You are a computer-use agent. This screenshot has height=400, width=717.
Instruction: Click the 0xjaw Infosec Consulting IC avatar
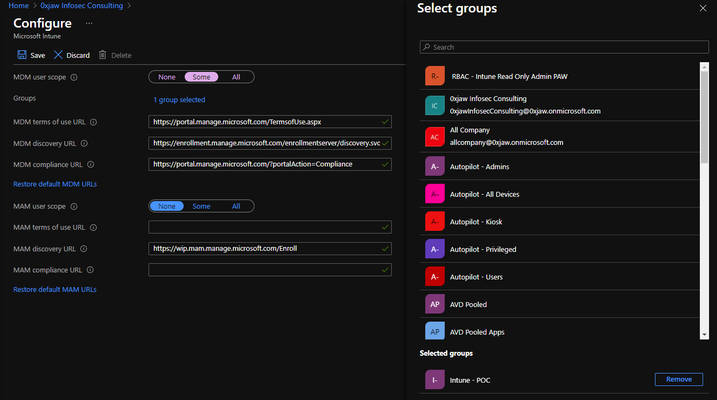434,105
